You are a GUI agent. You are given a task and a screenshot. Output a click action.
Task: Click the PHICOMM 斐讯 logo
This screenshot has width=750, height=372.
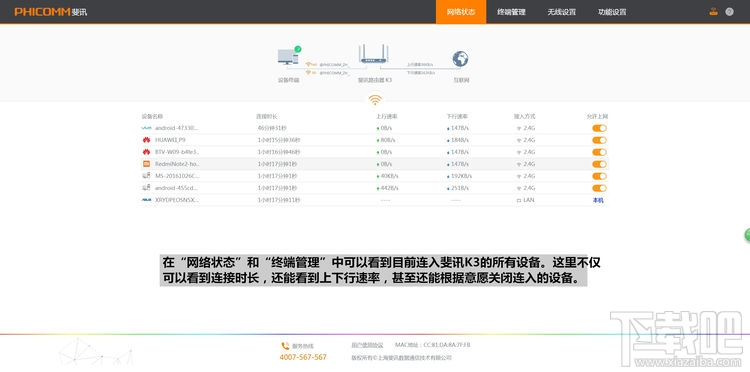(51, 12)
